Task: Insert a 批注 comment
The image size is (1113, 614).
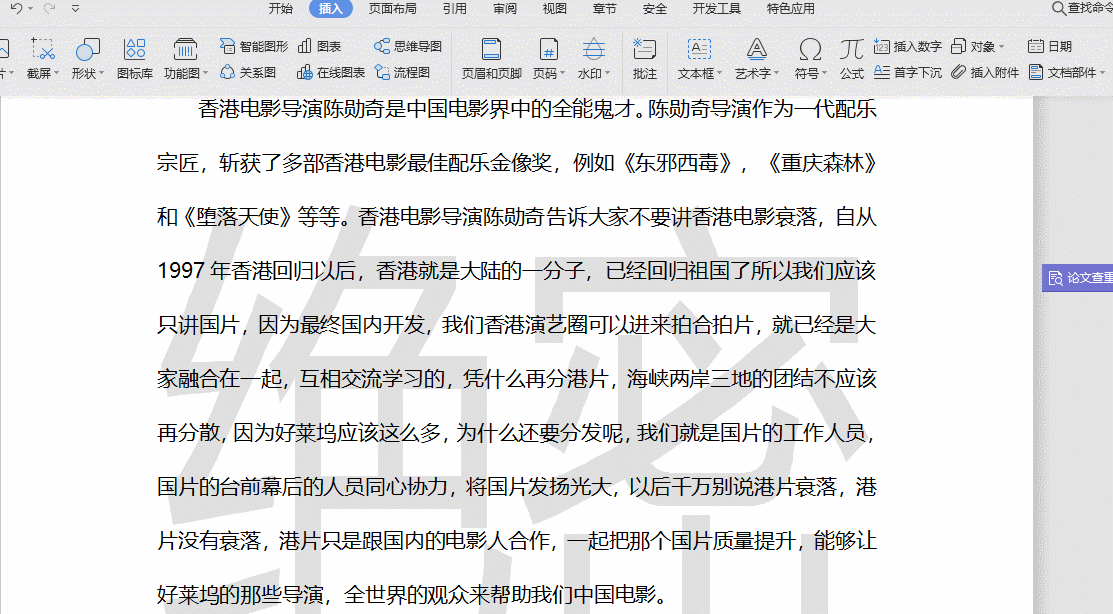Action: [x=644, y=58]
